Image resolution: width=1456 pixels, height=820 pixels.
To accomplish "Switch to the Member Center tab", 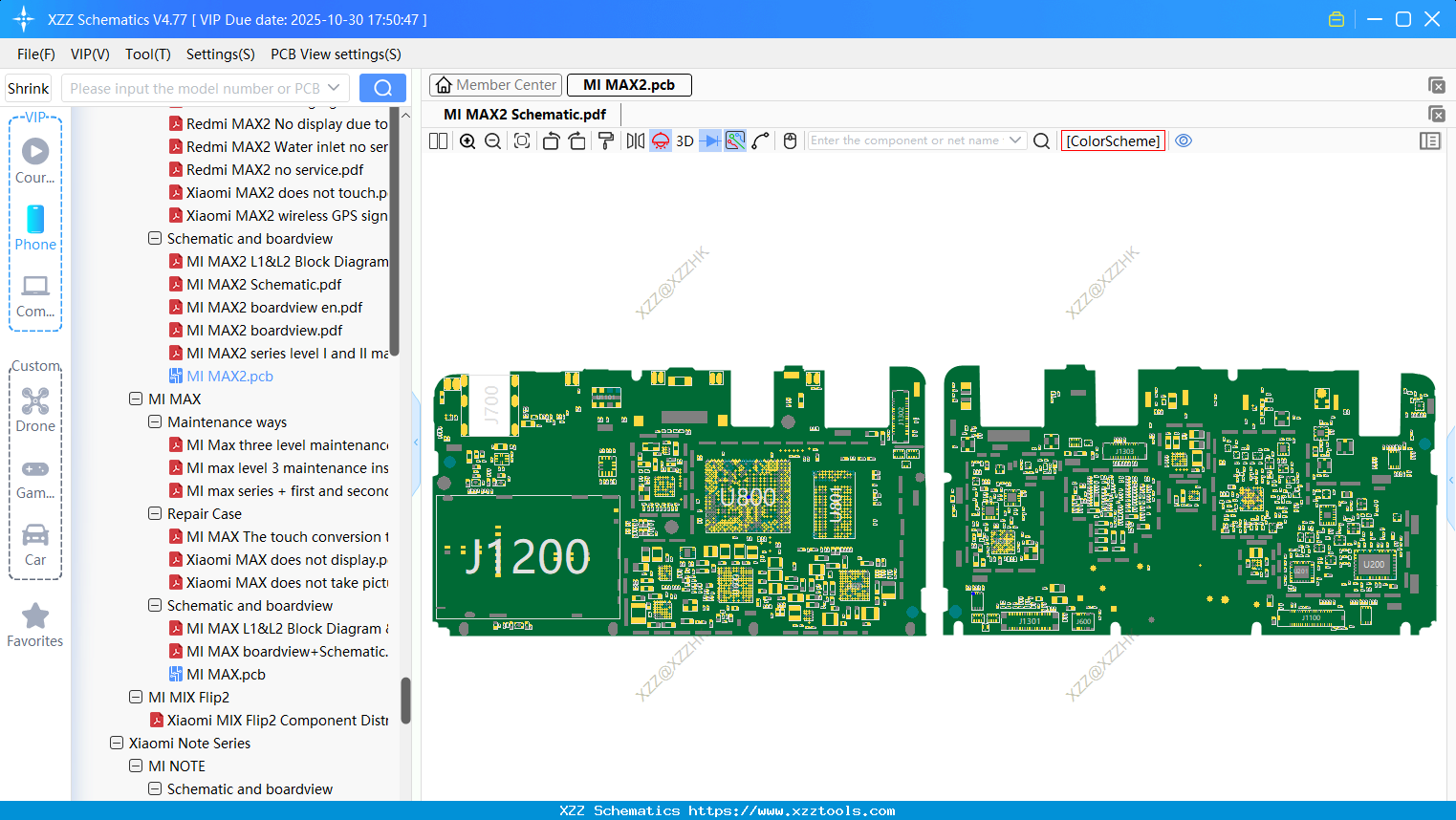I will [496, 85].
